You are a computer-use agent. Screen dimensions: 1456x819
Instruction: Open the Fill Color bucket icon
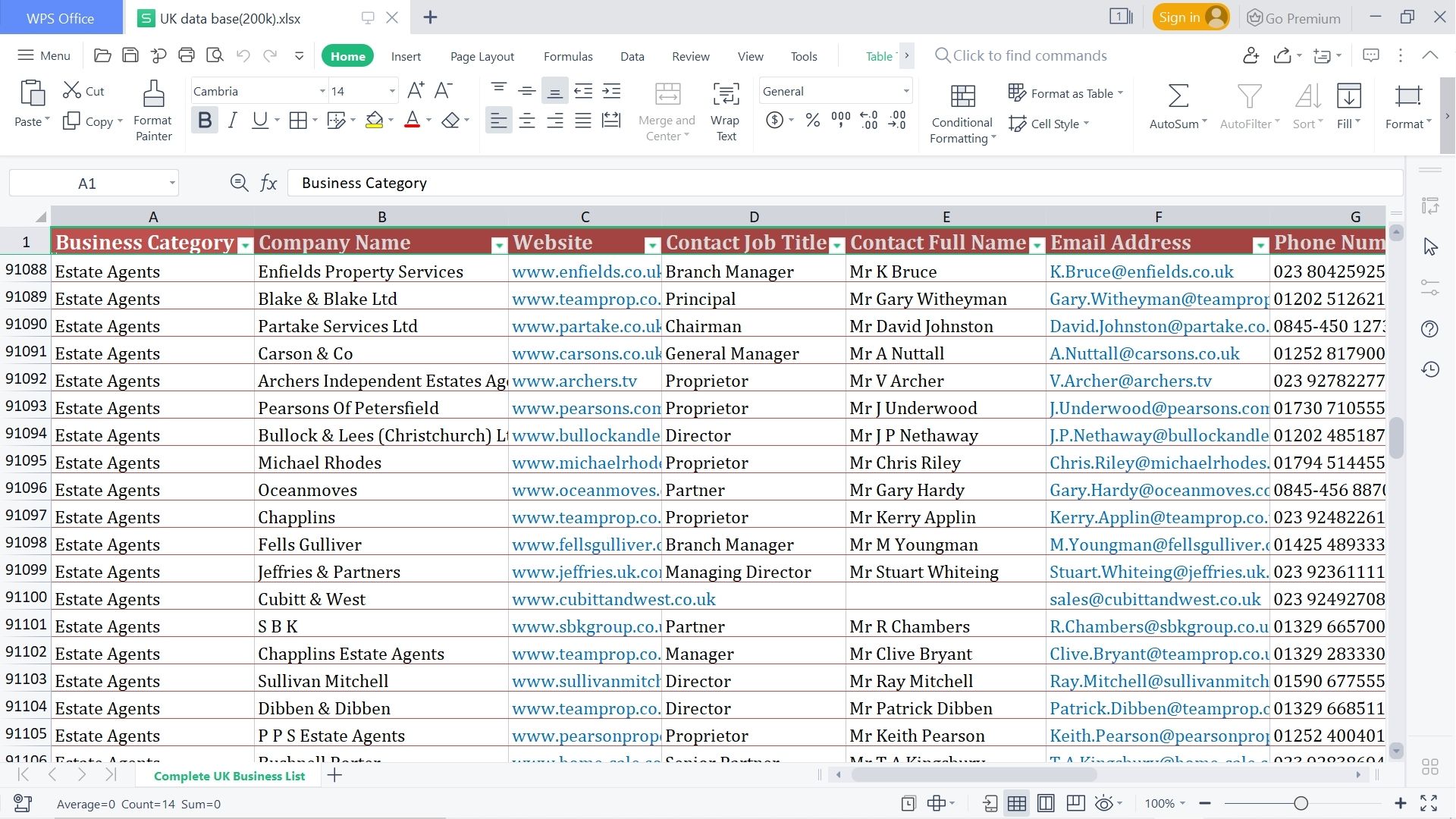[x=373, y=120]
